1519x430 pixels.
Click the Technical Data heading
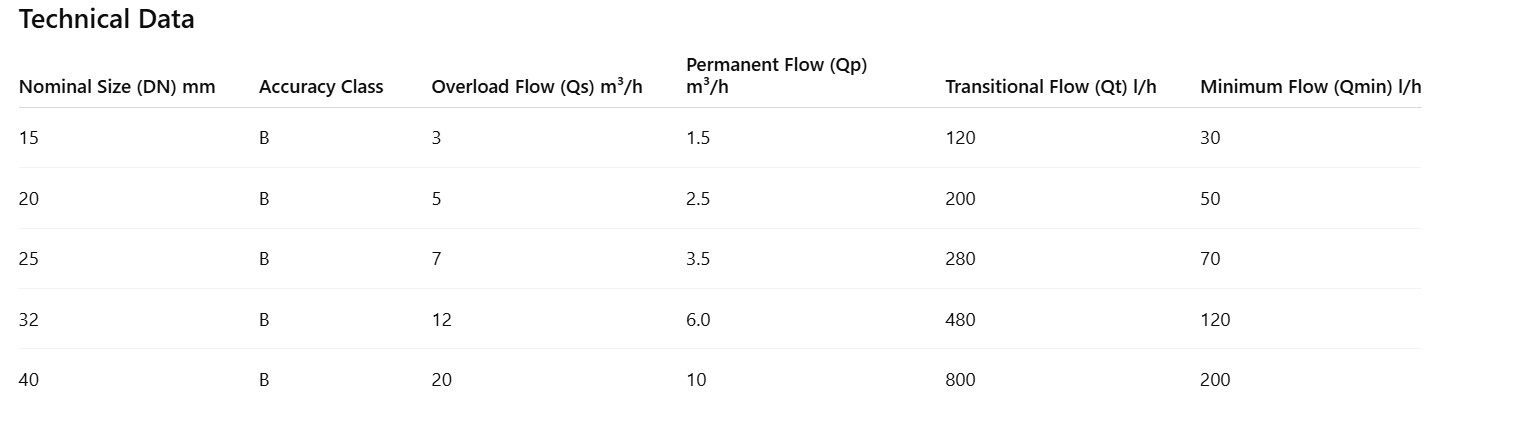click(107, 19)
